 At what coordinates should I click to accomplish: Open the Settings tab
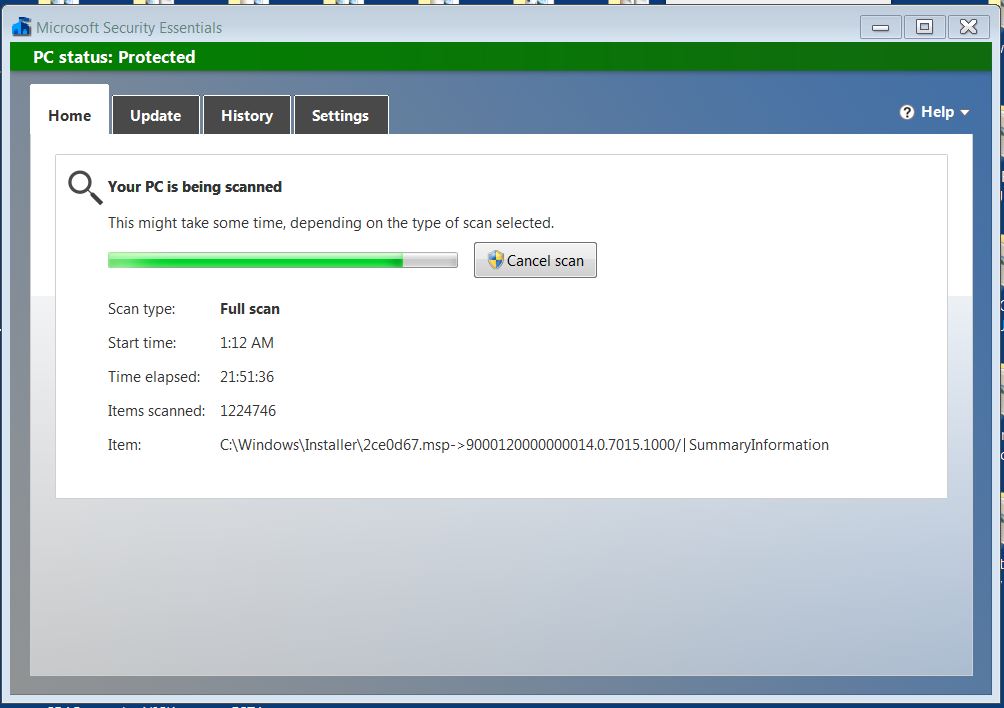[341, 115]
